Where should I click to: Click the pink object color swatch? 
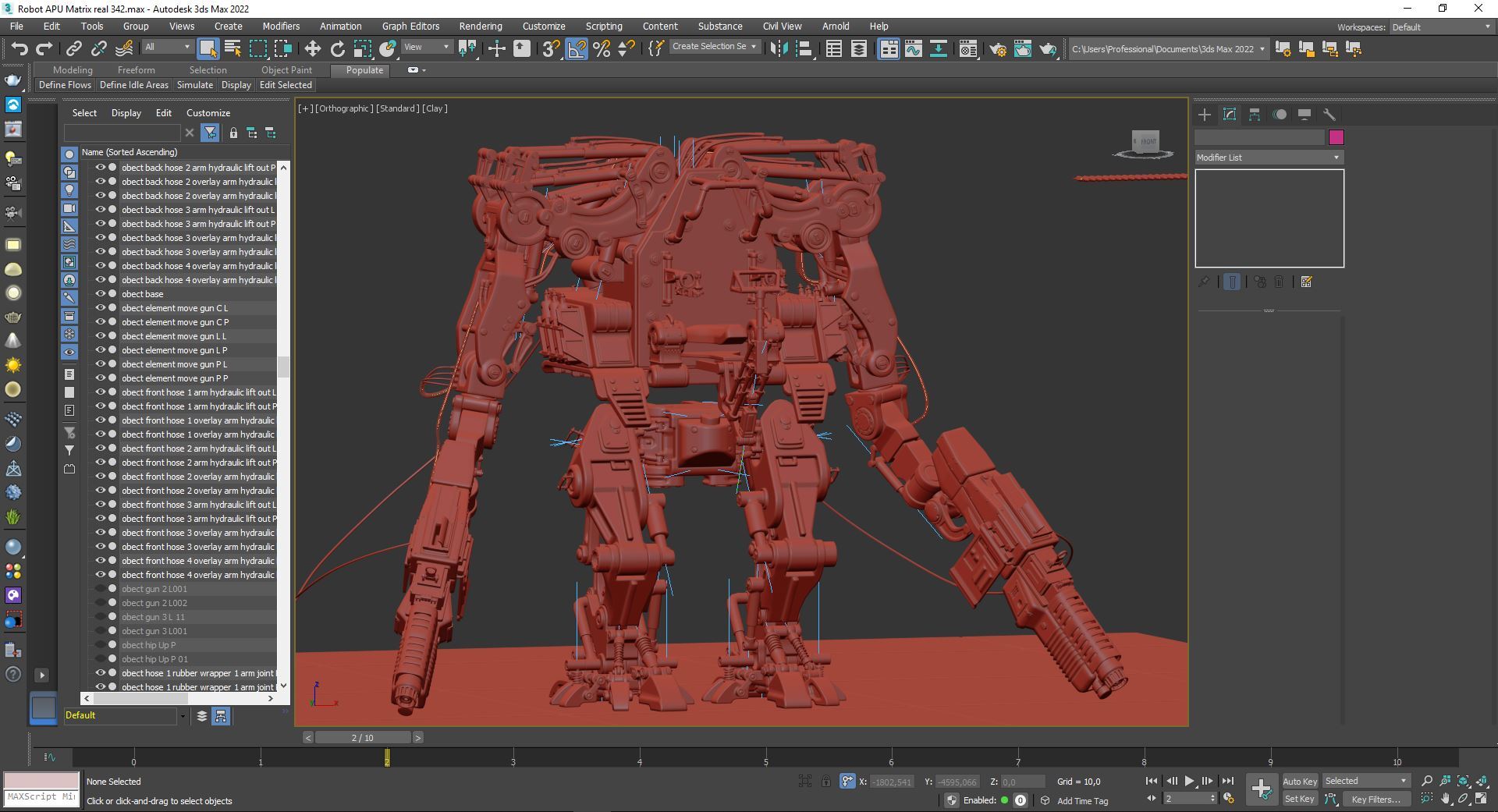pyautogui.click(x=1336, y=138)
